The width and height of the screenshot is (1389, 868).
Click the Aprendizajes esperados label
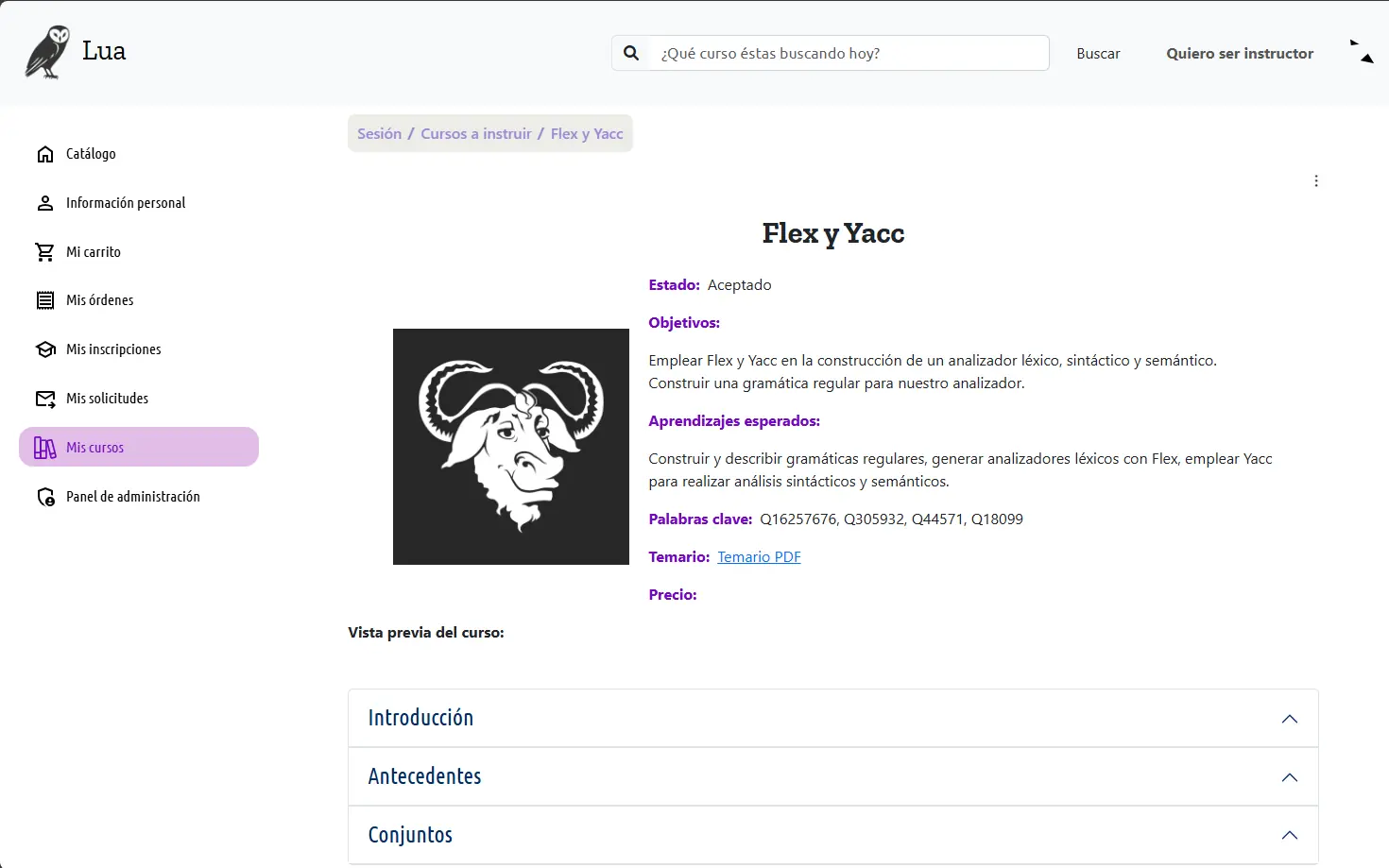734,421
